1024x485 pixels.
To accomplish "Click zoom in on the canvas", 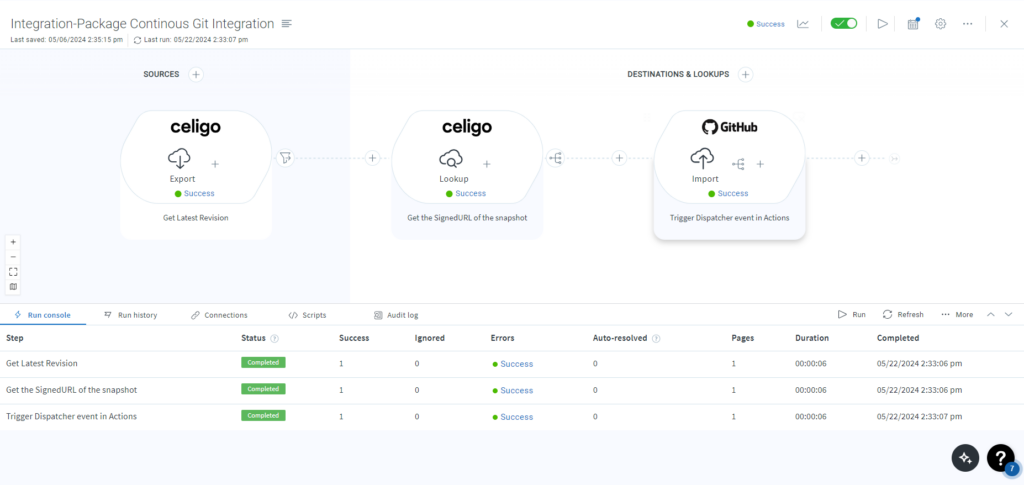I will click(13, 242).
